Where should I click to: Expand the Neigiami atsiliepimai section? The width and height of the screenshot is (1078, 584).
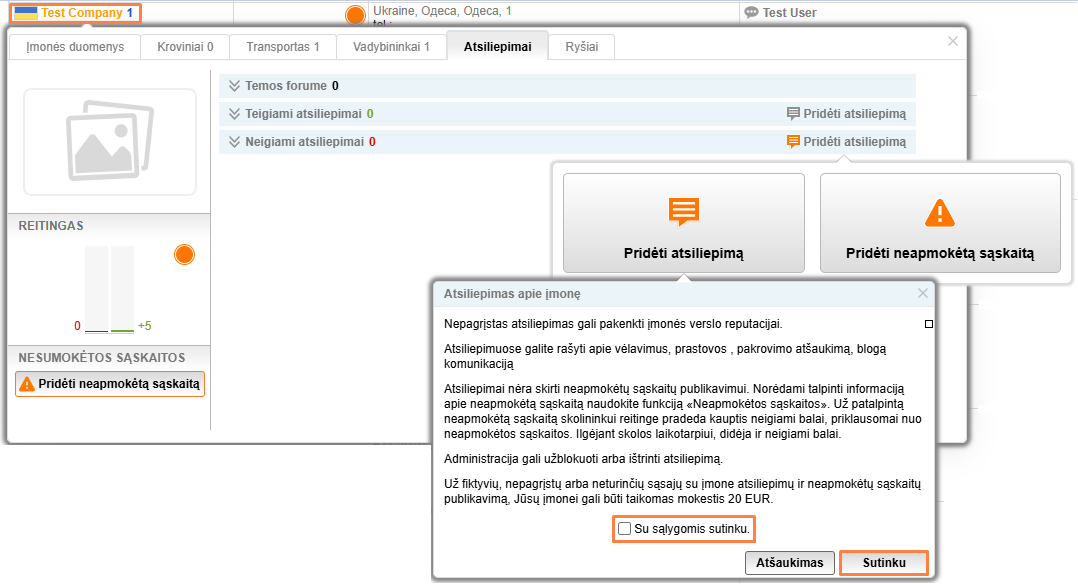tap(235, 142)
